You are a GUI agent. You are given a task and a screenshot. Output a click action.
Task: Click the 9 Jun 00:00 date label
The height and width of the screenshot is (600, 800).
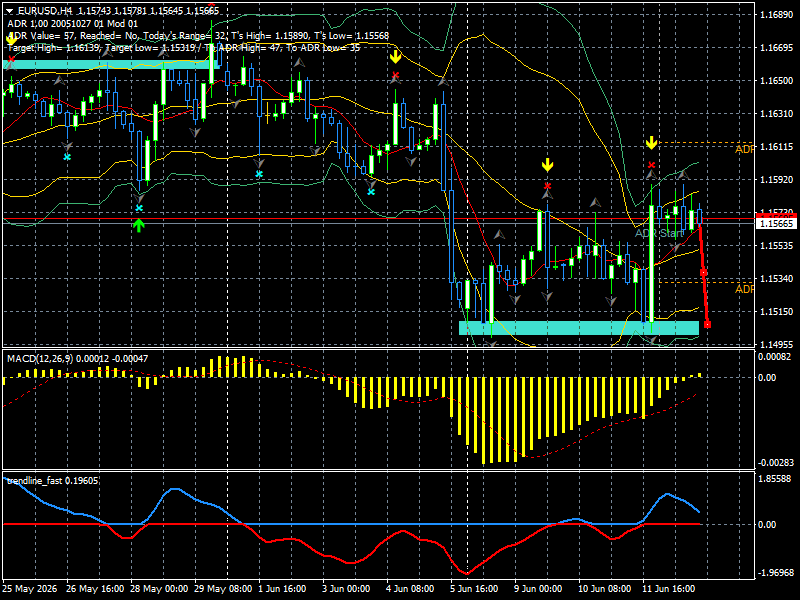click(538, 589)
